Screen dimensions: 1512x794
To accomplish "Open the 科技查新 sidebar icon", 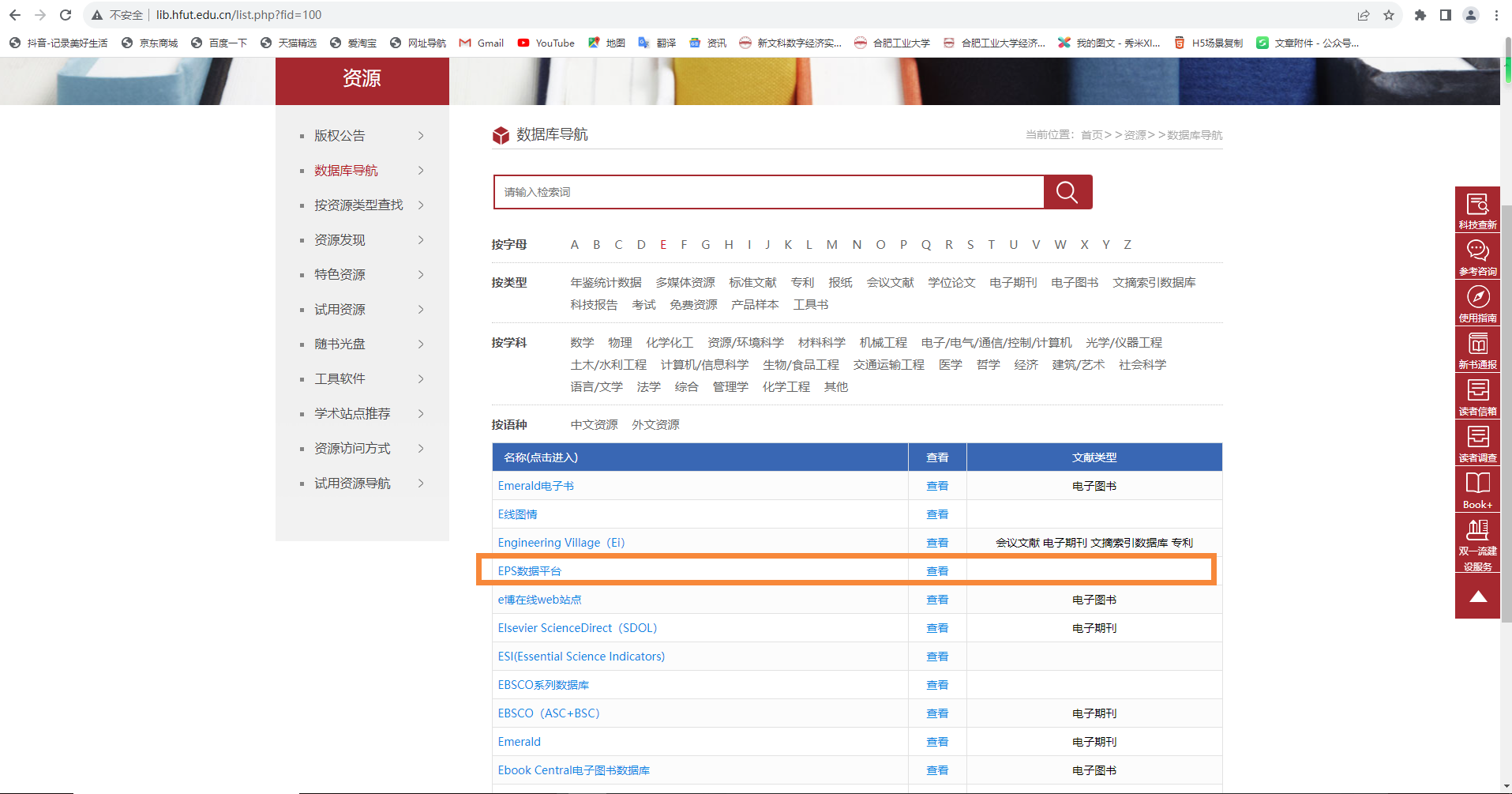I will (1477, 209).
